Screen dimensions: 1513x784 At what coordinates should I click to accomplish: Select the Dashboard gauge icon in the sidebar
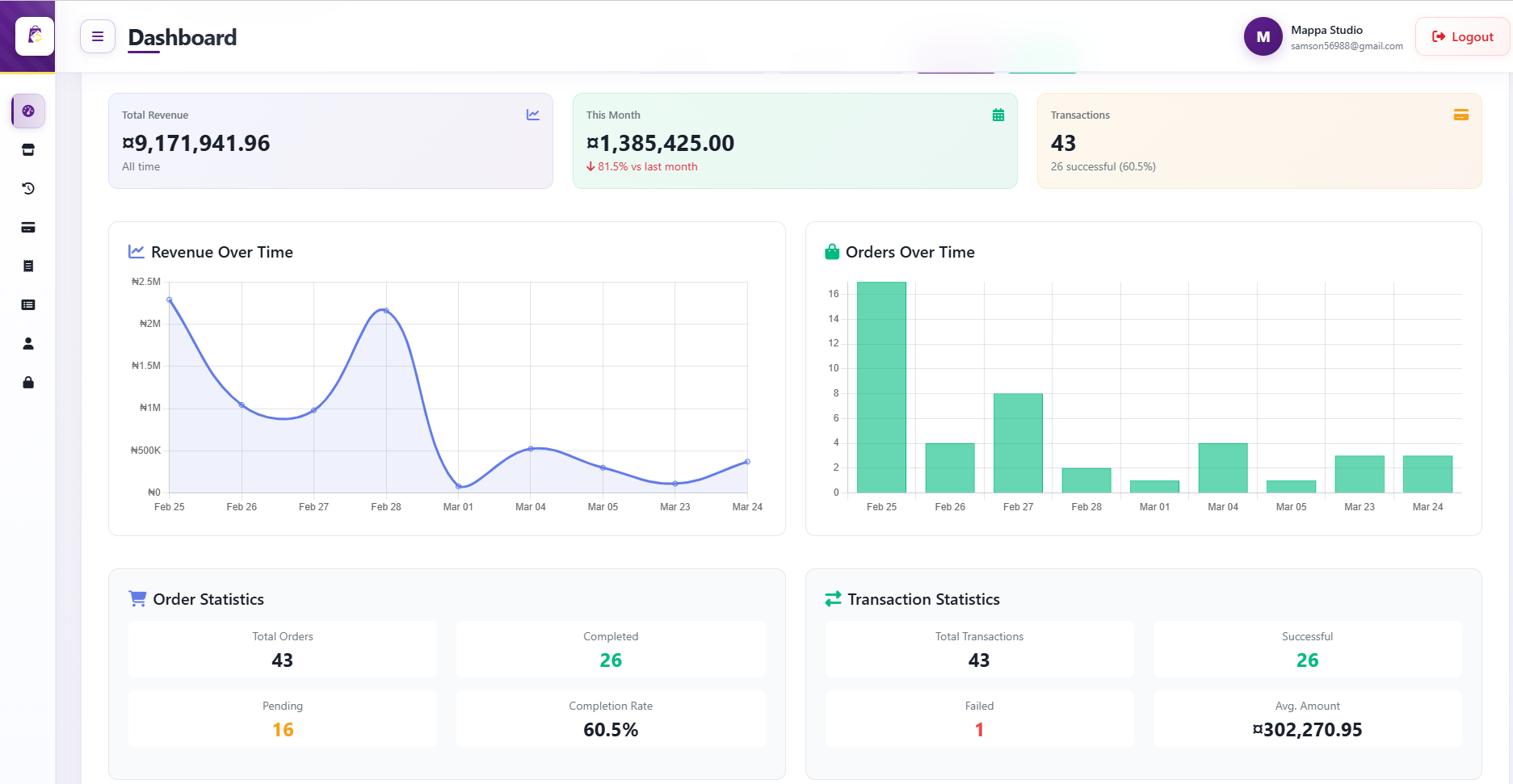[27, 111]
